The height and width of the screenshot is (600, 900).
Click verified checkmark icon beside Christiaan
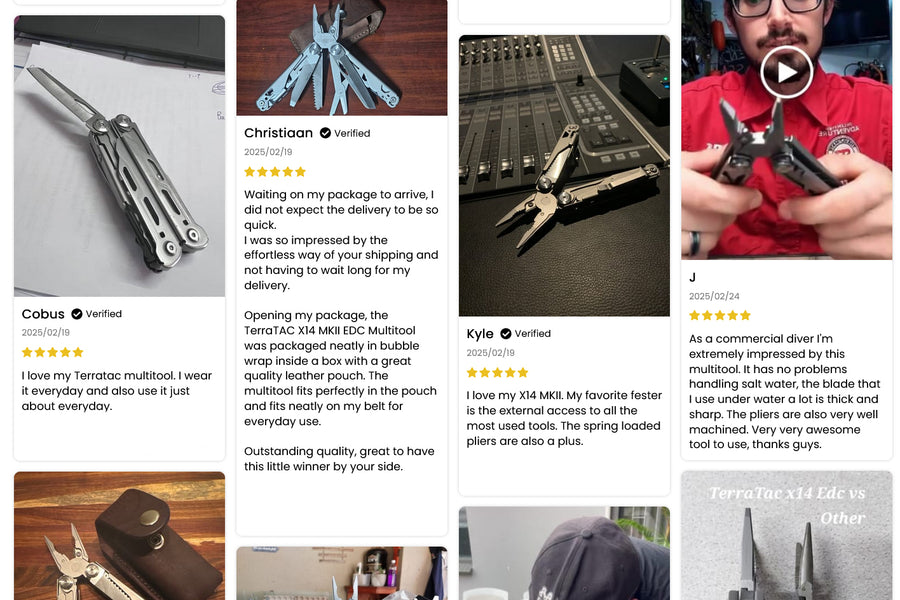[x=325, y=133]
